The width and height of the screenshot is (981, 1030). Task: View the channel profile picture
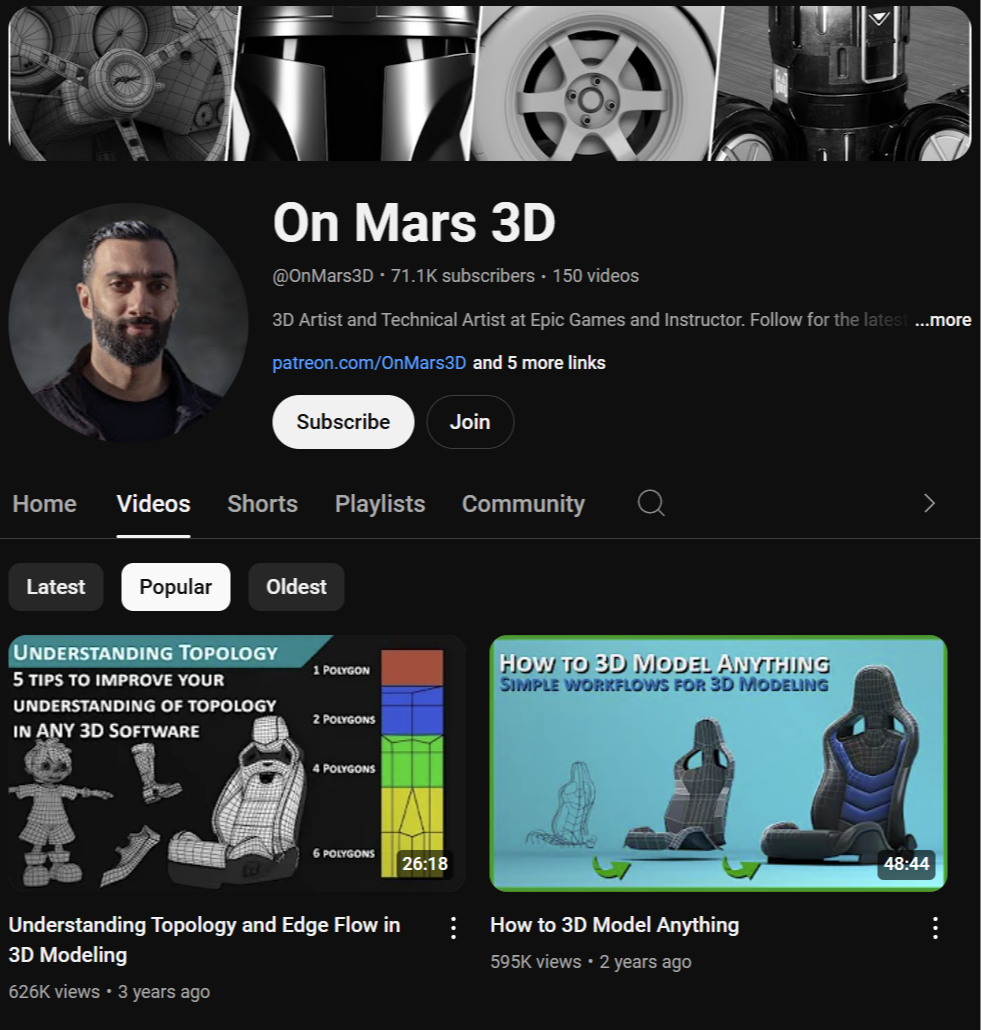pyautogui.click(x=128, y=323)
